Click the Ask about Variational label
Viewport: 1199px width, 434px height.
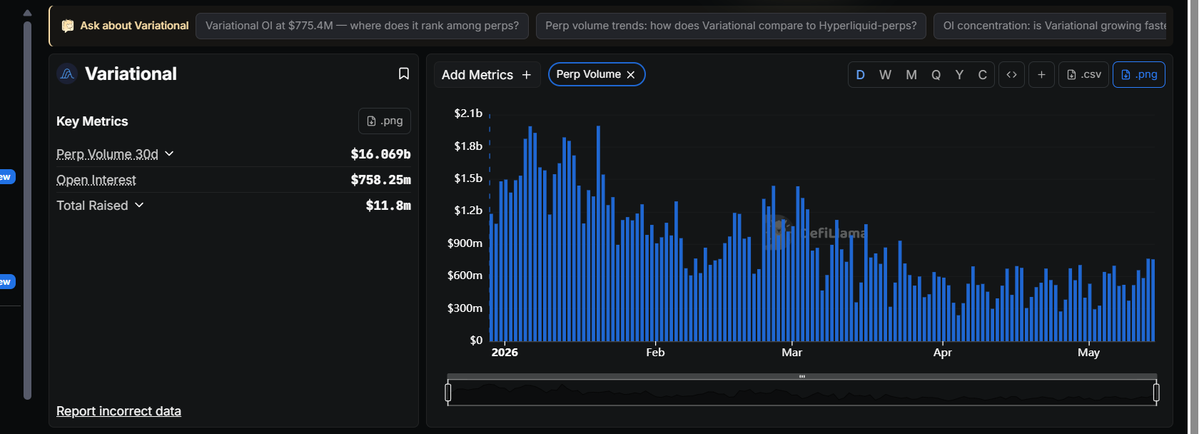135,25
